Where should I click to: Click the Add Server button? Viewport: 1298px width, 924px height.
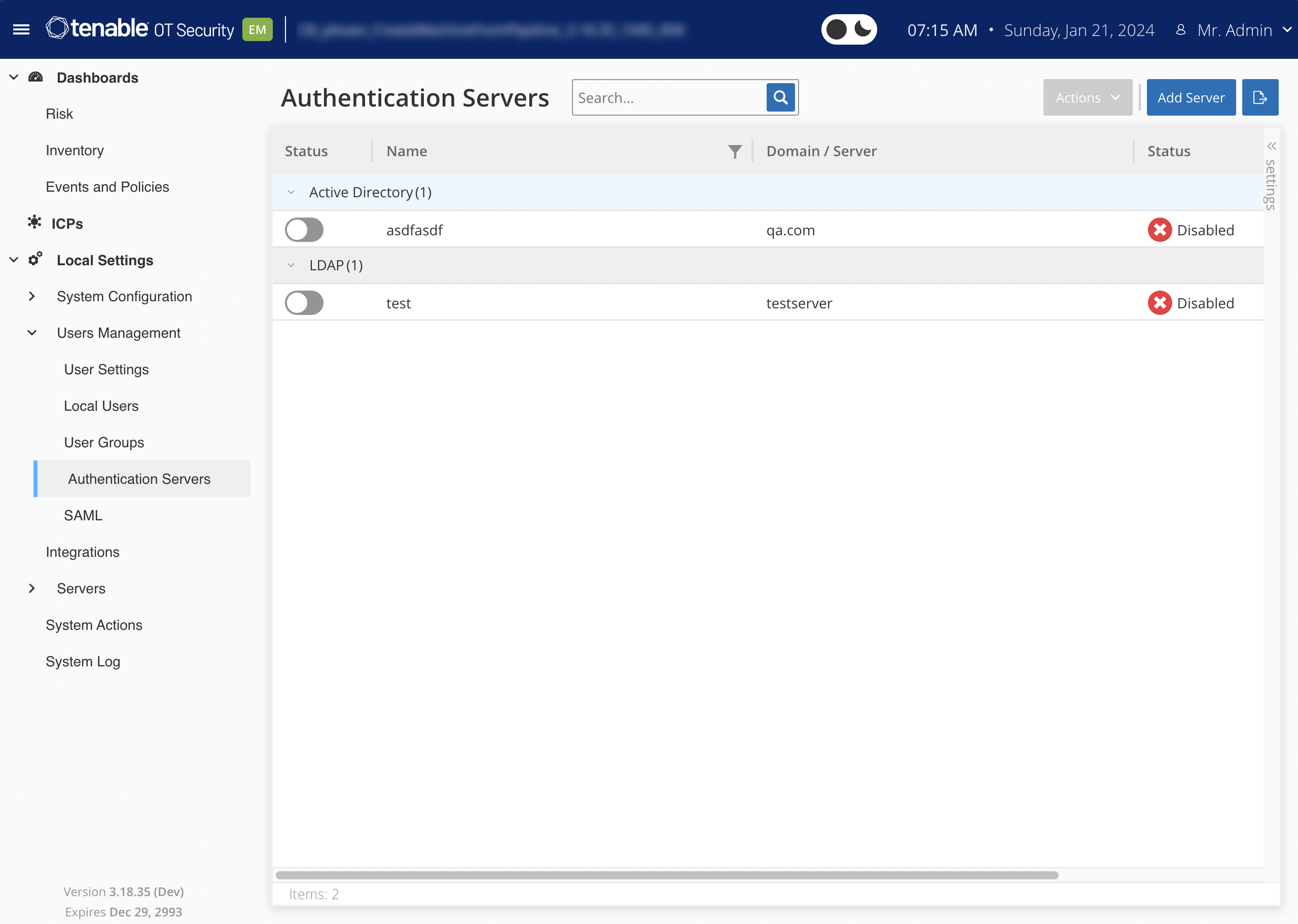[1191, 97]
